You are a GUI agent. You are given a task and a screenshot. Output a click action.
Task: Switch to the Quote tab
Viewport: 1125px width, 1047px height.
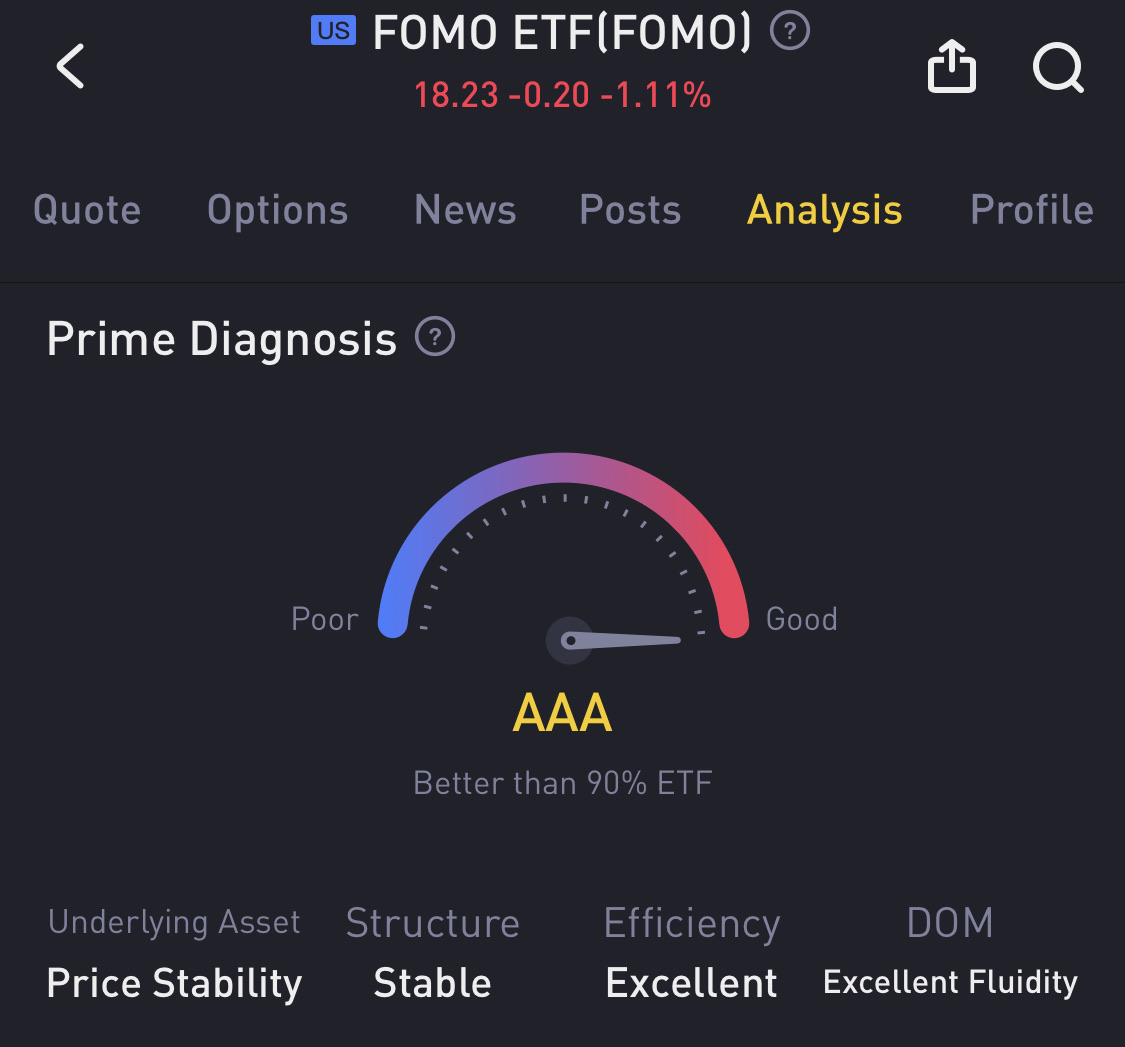pos(87,210)
